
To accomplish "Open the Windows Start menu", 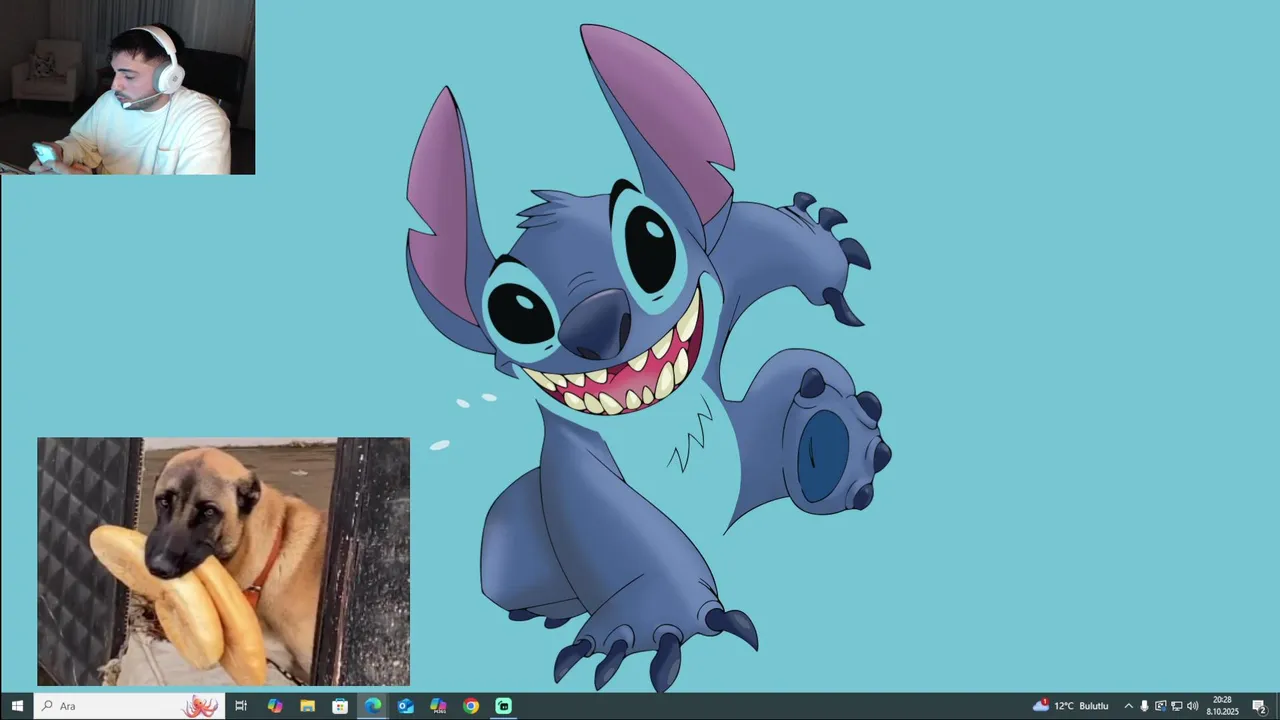I will (17, 706).
